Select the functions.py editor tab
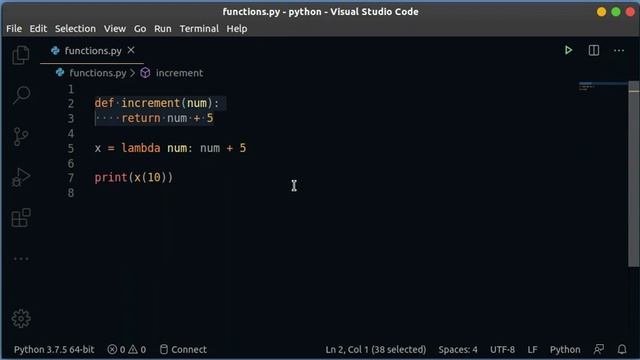This screenshot has width=640, height=360. click(x=92, y=50)
